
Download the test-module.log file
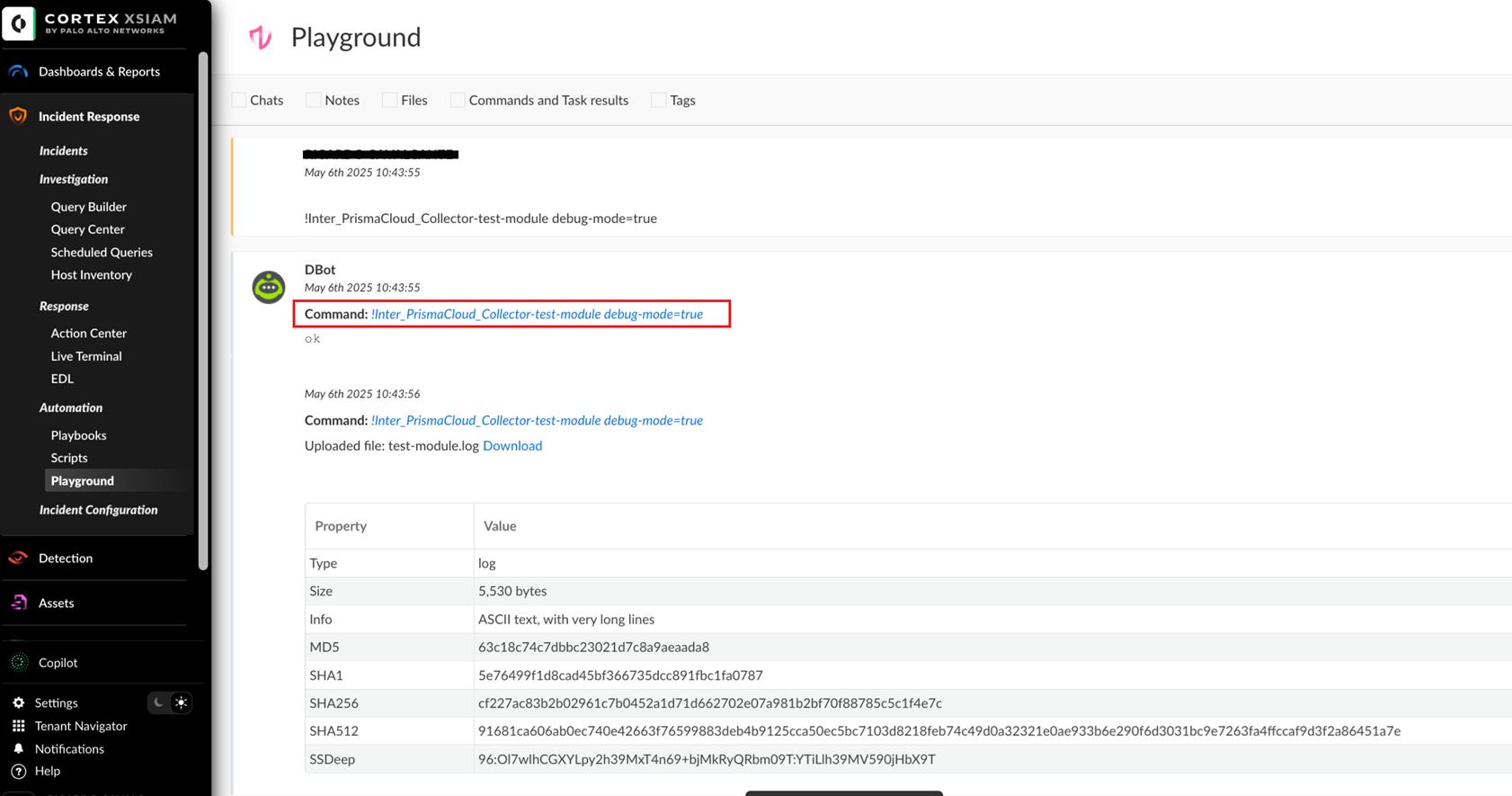point(512,446)
